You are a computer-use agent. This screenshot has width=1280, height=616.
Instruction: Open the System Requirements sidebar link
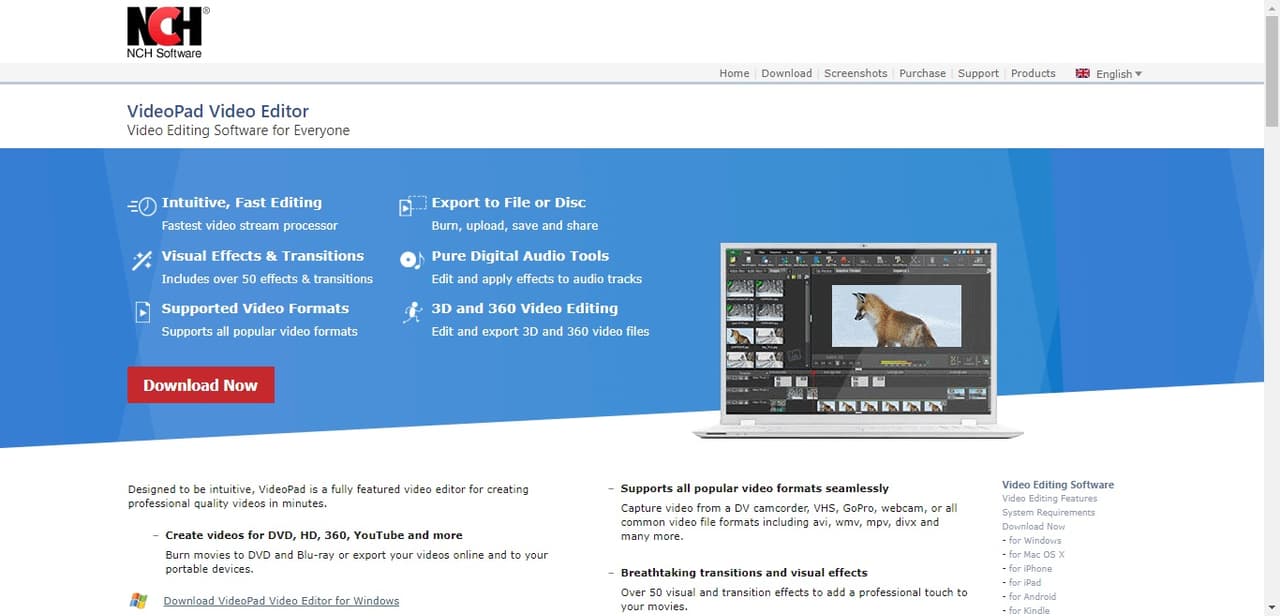pos(1048,513)
